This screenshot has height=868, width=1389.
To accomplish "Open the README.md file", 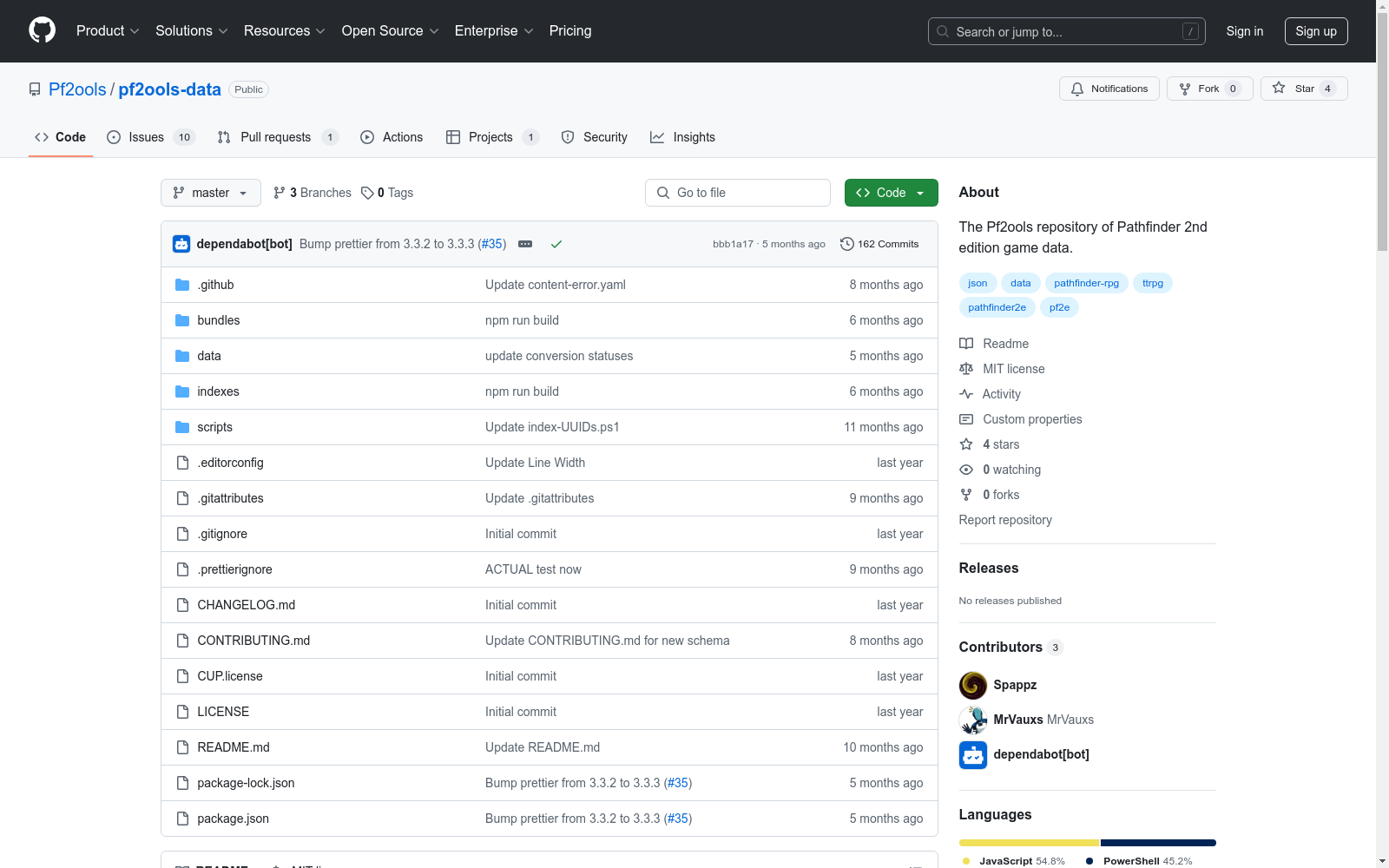I will pos(234,747).
